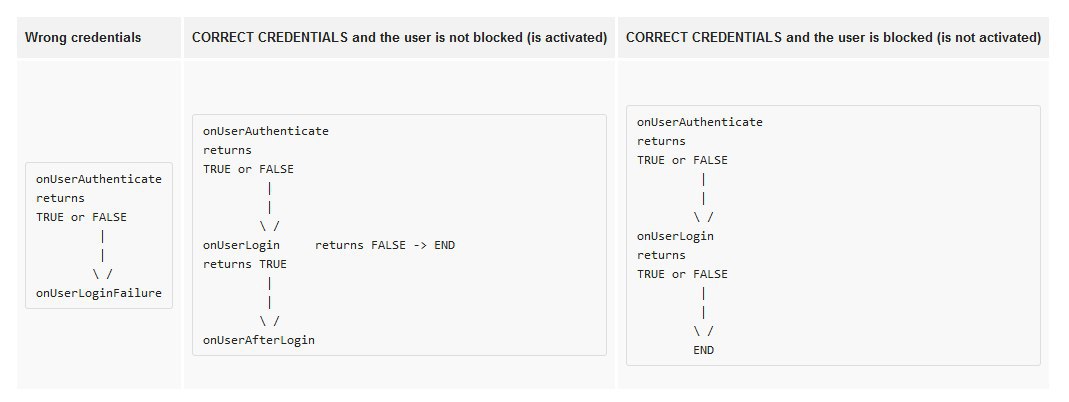Image resolution: width=1069 pixels, height=402 pixels.
Task: Click the arrow above onUserLoginFailure
Action: tap(103, 274)
